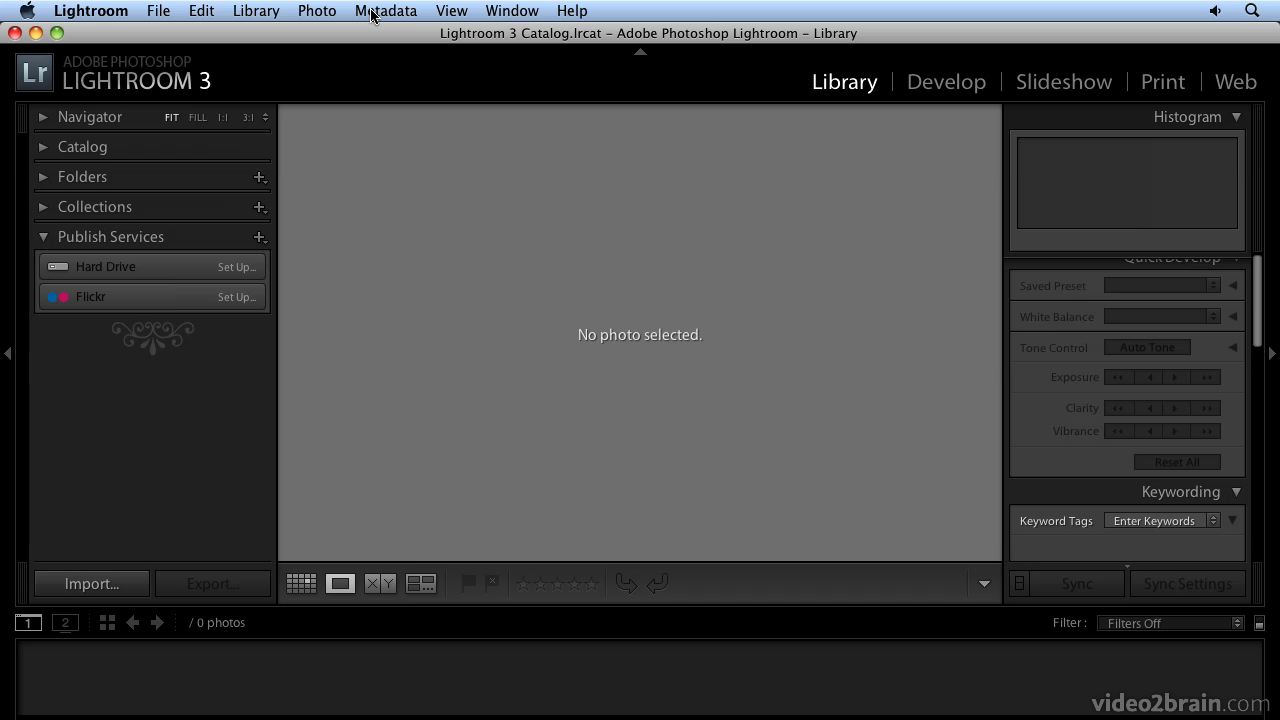Collapse the Histogram panel
Image resolution: width=1280 pixels, height=720 pixels.
click(x=1236, y=117)
